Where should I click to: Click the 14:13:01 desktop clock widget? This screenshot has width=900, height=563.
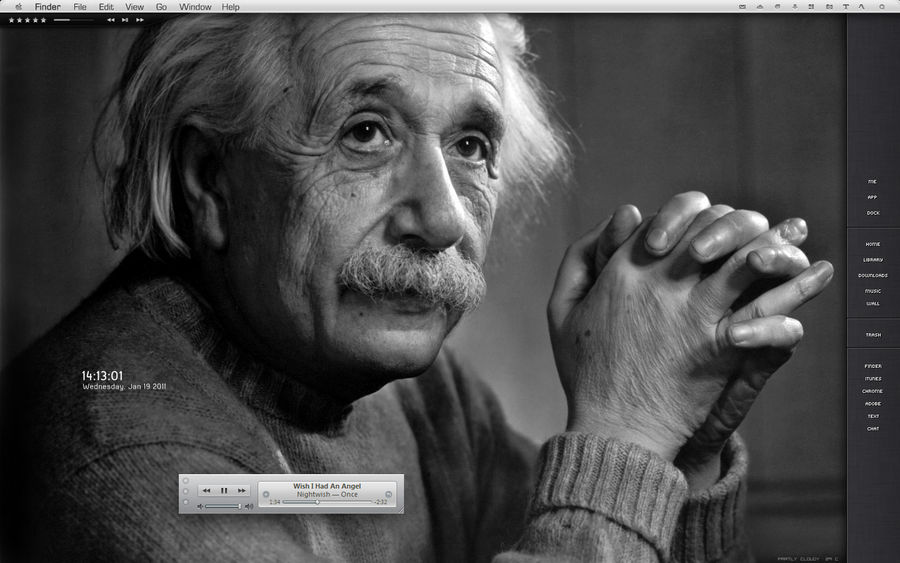[102, 376]
